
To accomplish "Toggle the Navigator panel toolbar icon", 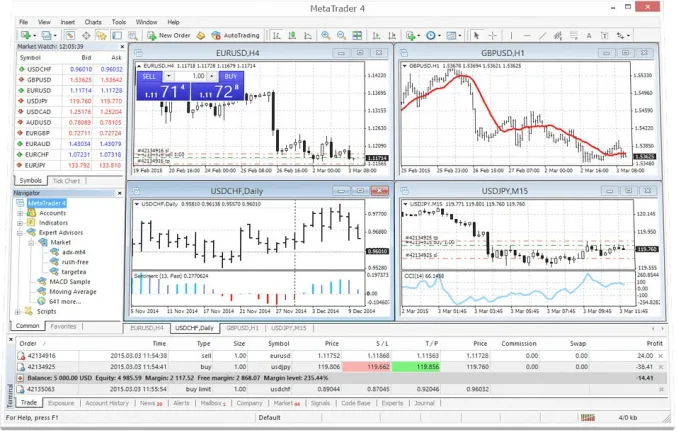I will [101, 35].
